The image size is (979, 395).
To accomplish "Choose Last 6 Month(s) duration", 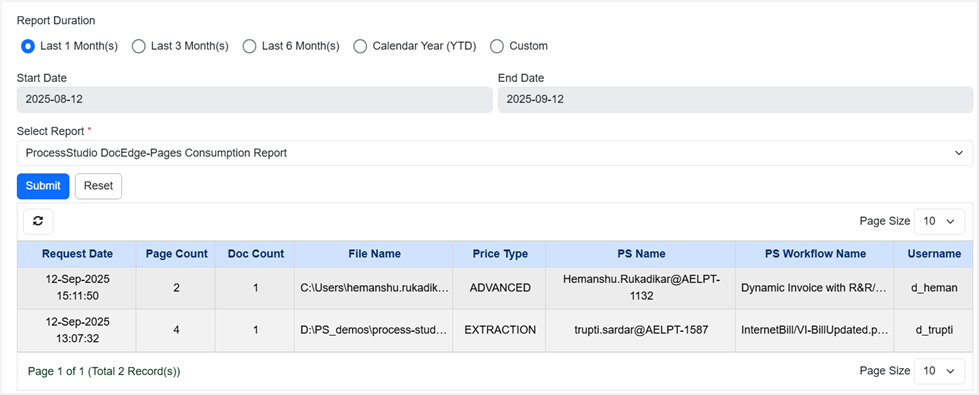I will (249, 46).
